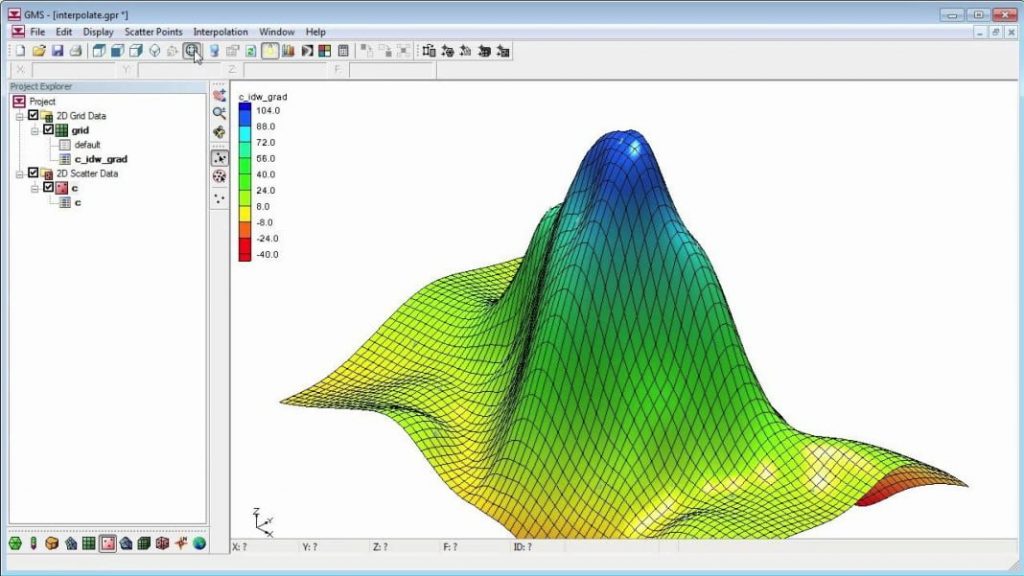Select the default dataset under grid
Image resolution: width=1024 pixels, height=576 pixels.
[87, 145]
